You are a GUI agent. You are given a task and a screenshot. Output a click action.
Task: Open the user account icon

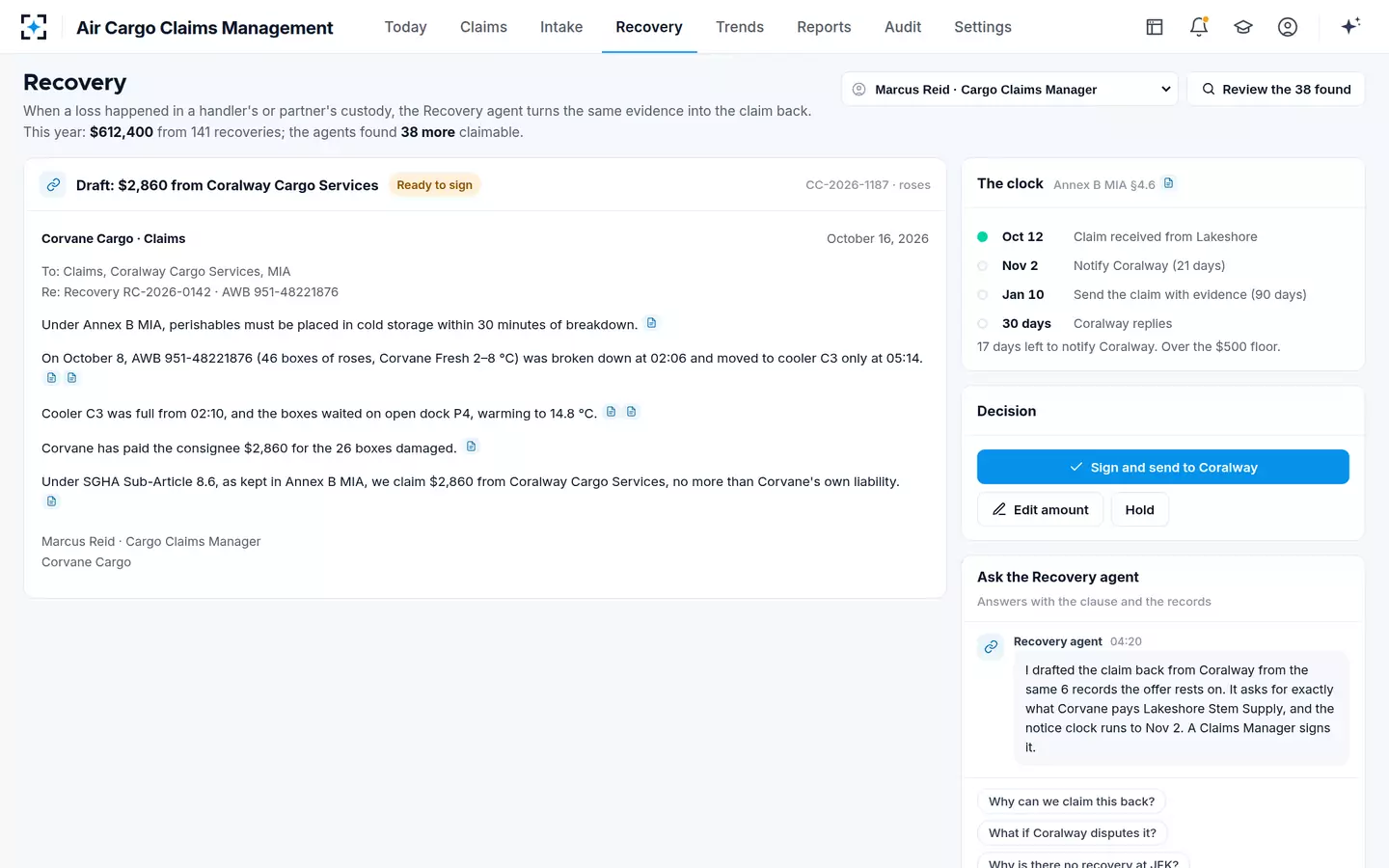pyautogui.click(x=1288, y=27)
